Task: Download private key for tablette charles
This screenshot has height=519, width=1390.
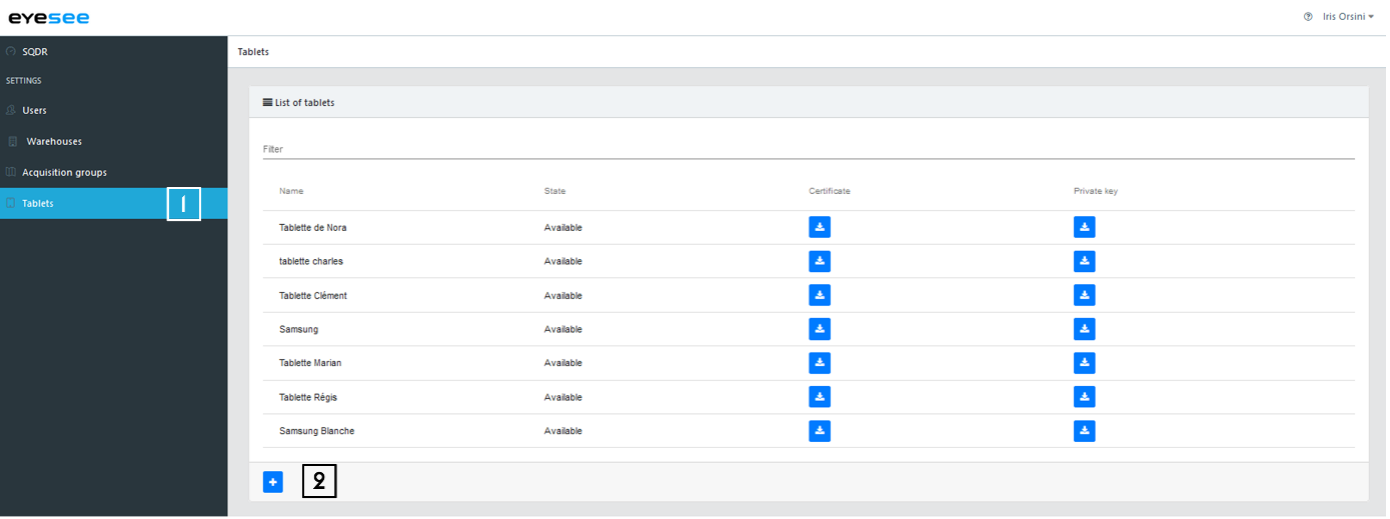Action: tap(1084, 261)
